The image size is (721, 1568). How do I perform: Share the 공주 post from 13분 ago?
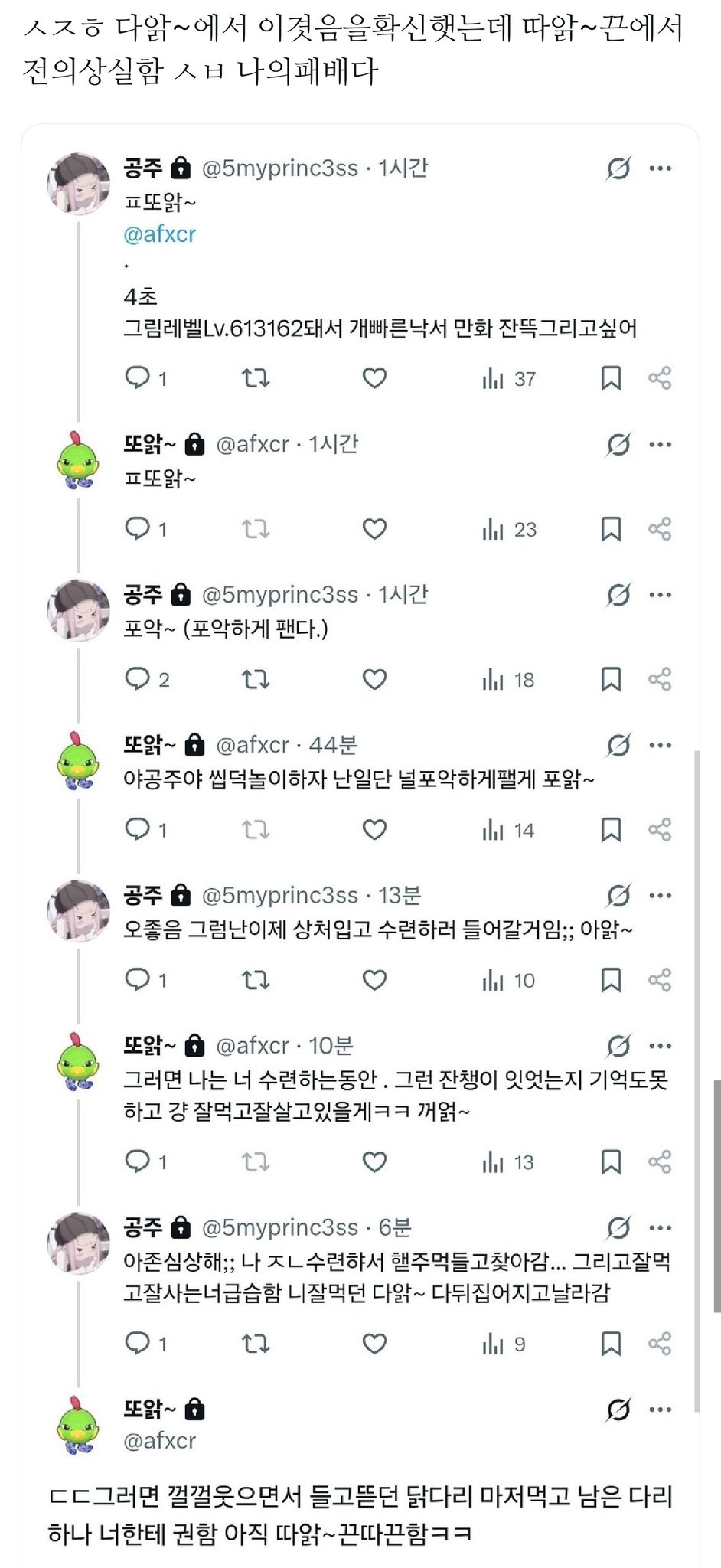660,980
